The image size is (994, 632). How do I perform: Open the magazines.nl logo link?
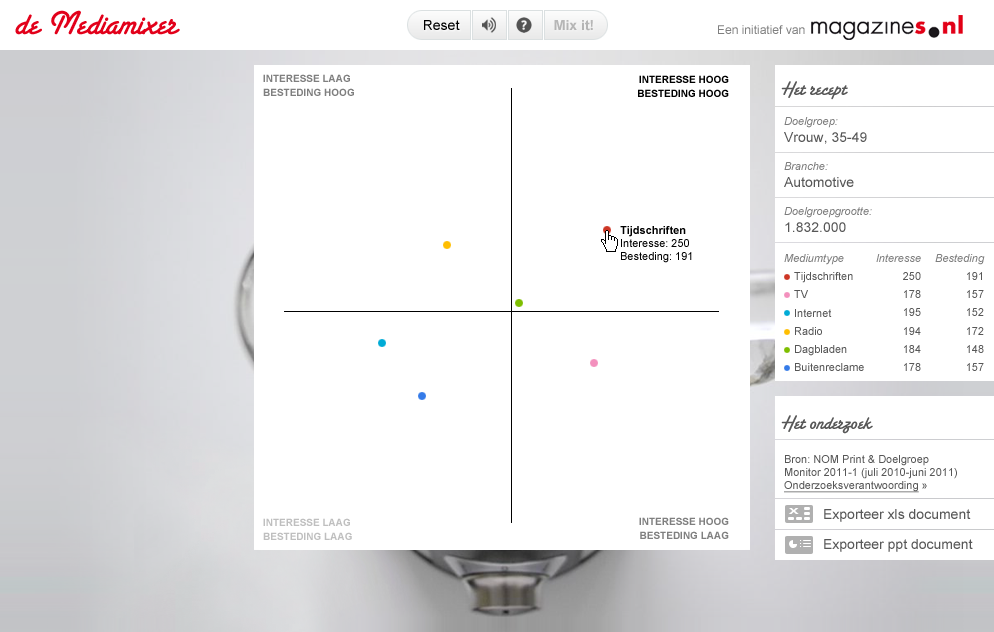coord(886,27)
